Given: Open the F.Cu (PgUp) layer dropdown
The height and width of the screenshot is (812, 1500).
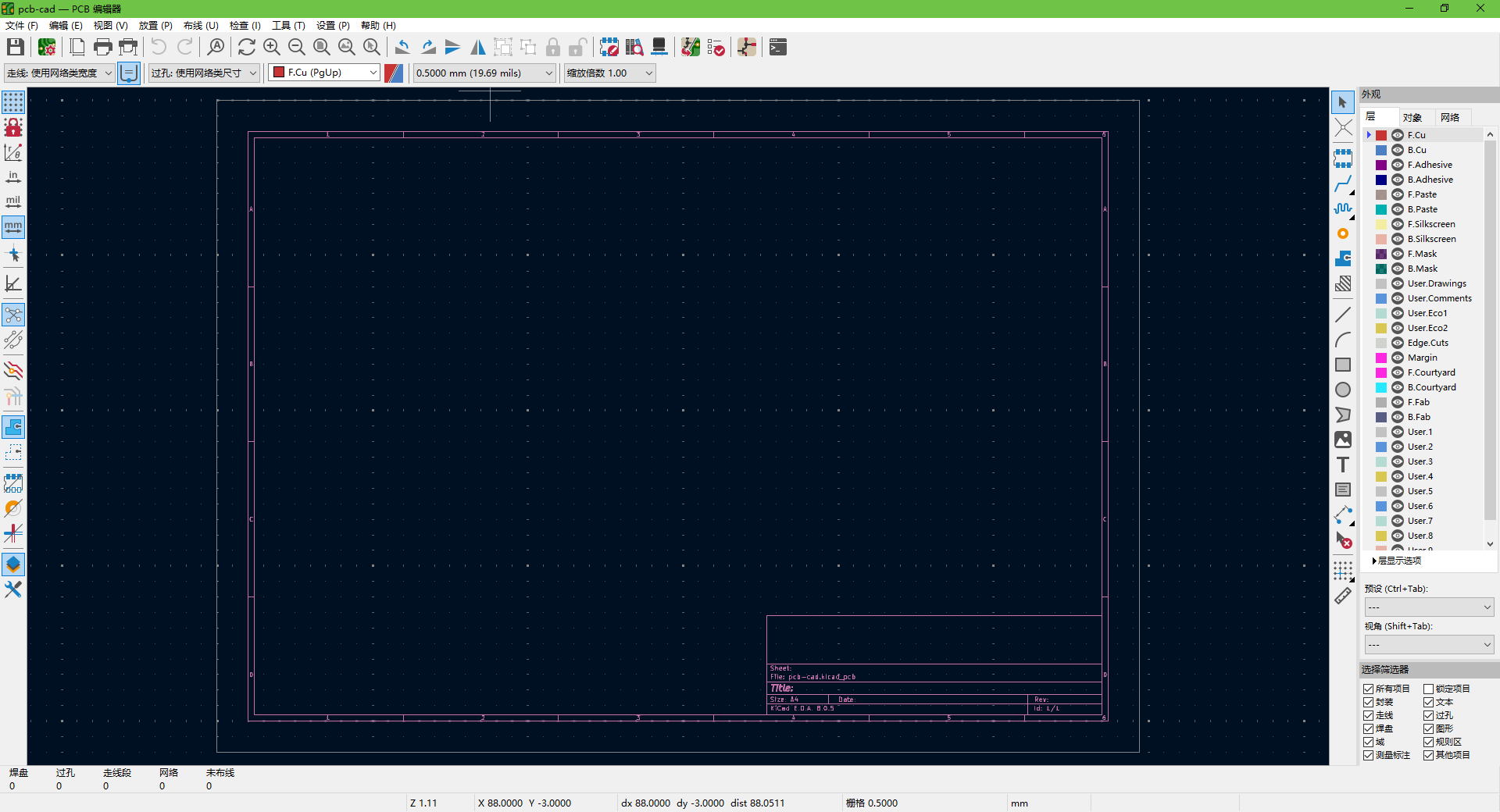Looking at the screenshot, I should pyautogui.click(x=324, y=73).
